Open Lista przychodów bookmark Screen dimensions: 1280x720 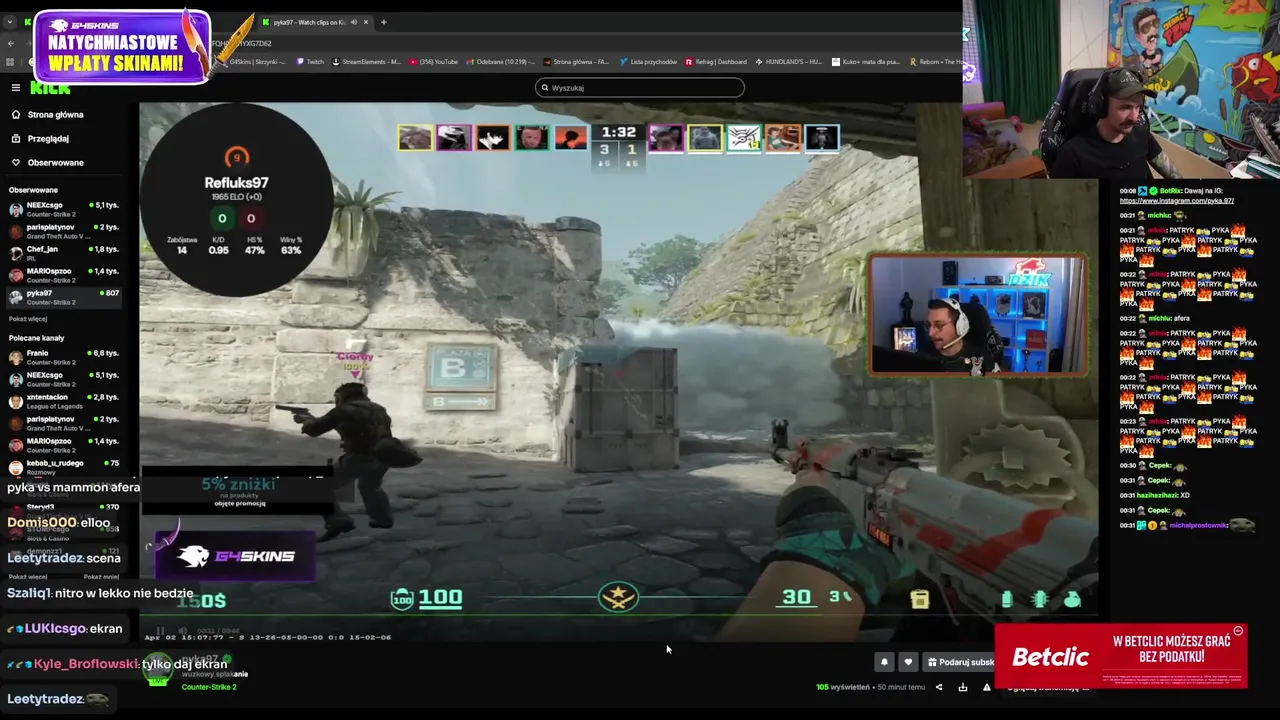(648, 62)
